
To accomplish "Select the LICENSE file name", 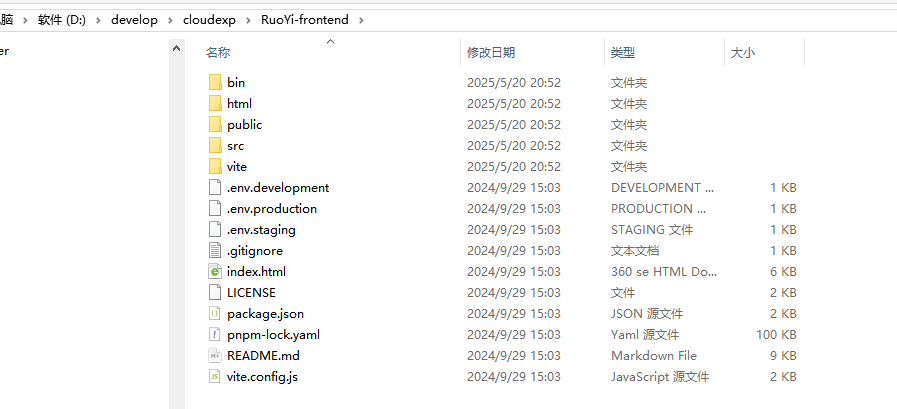I will coord(251,293).
